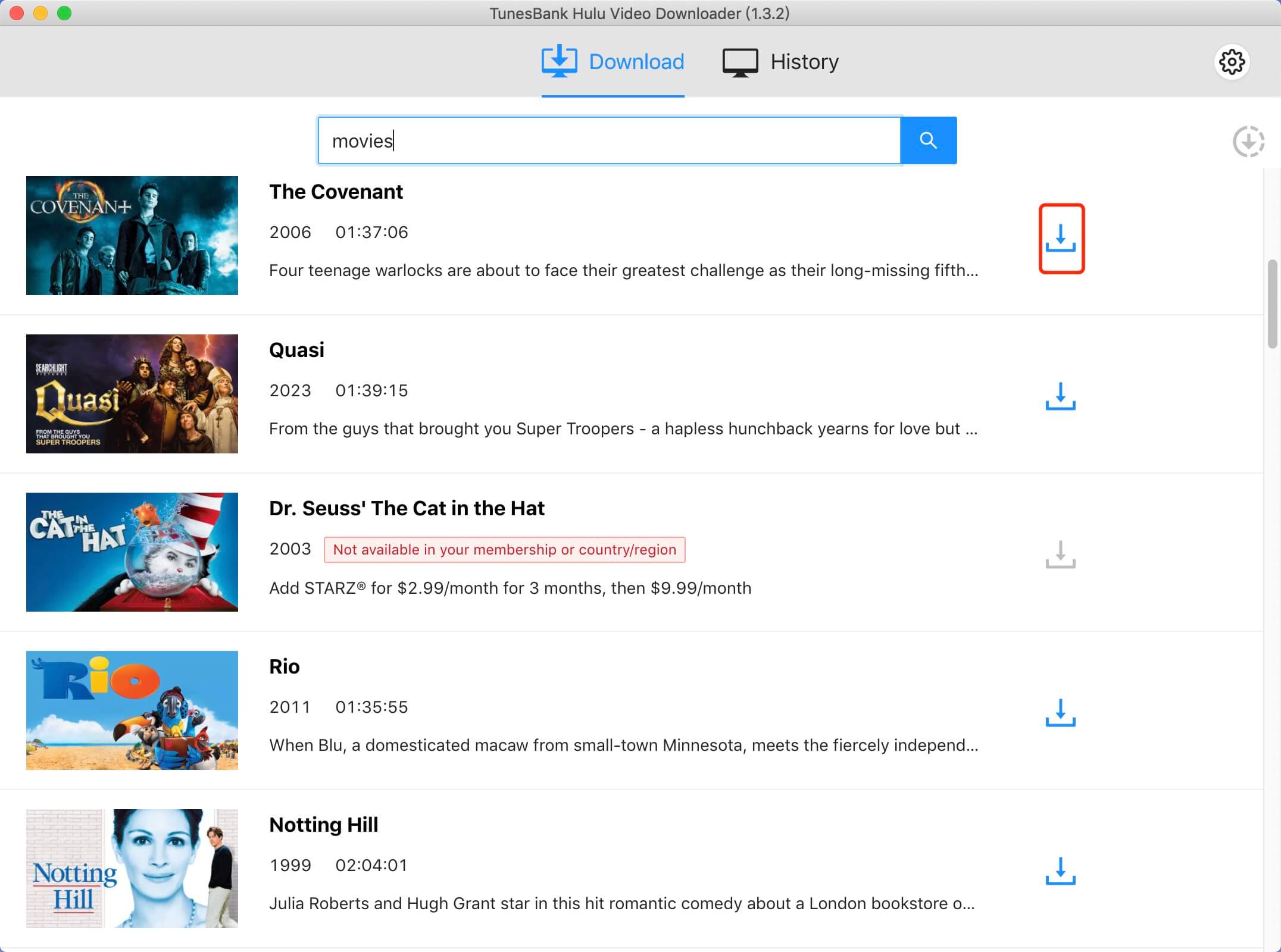Open the Rio poster thumbnail
The height and width of the screenshot is (952, 1281).
[132, 710]
